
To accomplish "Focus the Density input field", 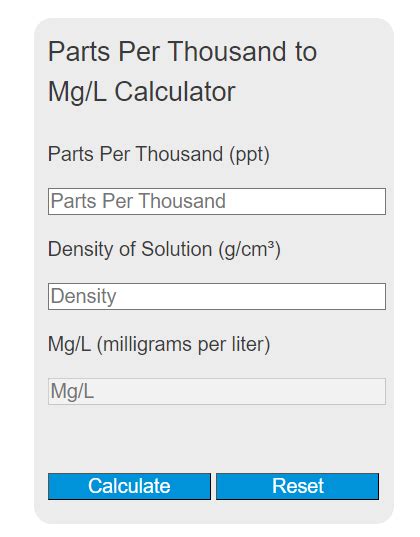I will click(217, 297).
